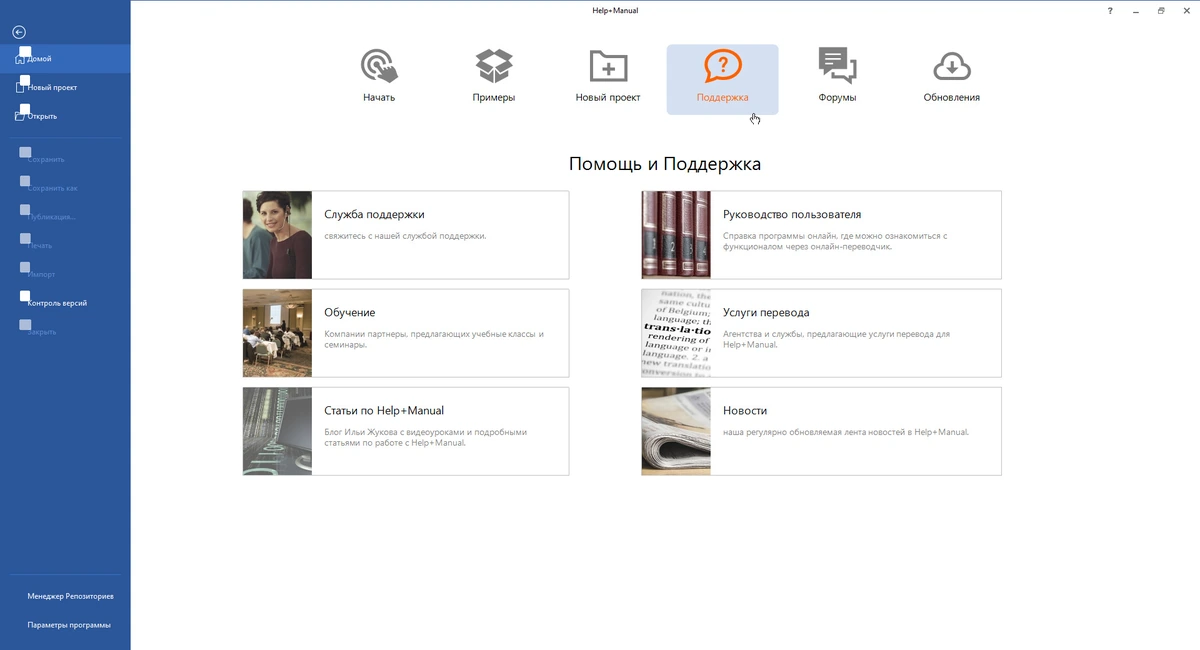Click the seminar room photo thumbnail
The width and height of the screenshot is (1200, 650).
(x=278, y=333)
